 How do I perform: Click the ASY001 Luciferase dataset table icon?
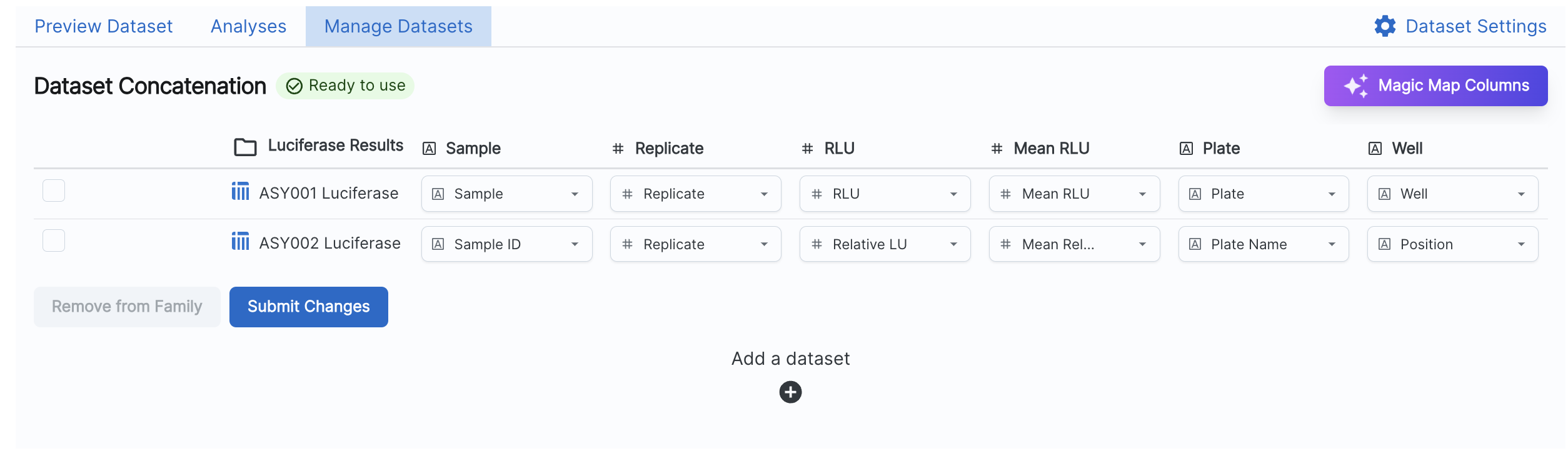pos(240,191)
